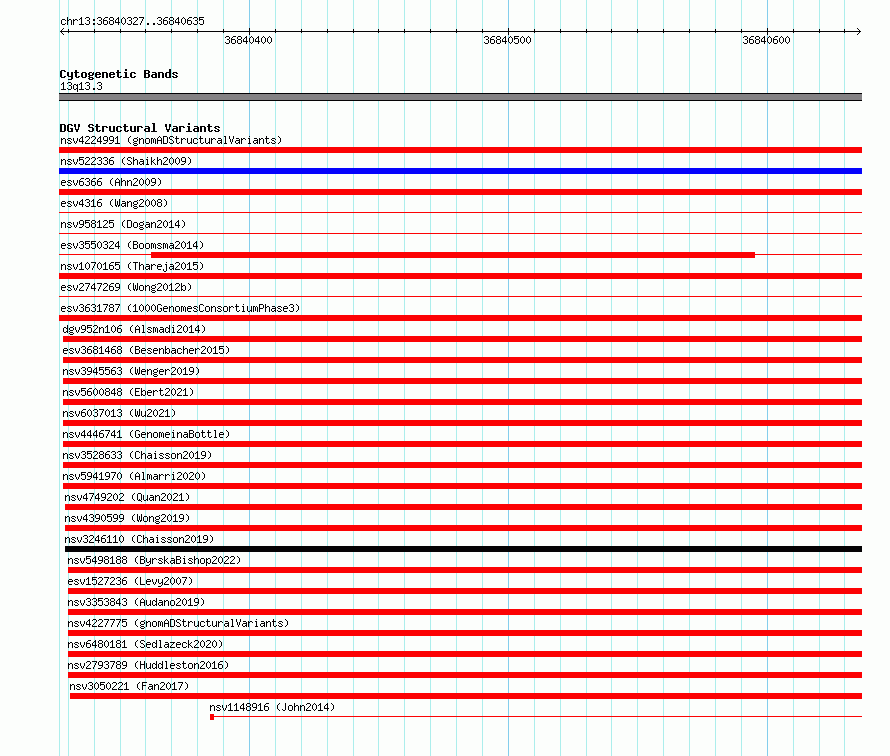Open nsv1148916 (John2014) variant
The image size is (890, 756).
point(272,707)
